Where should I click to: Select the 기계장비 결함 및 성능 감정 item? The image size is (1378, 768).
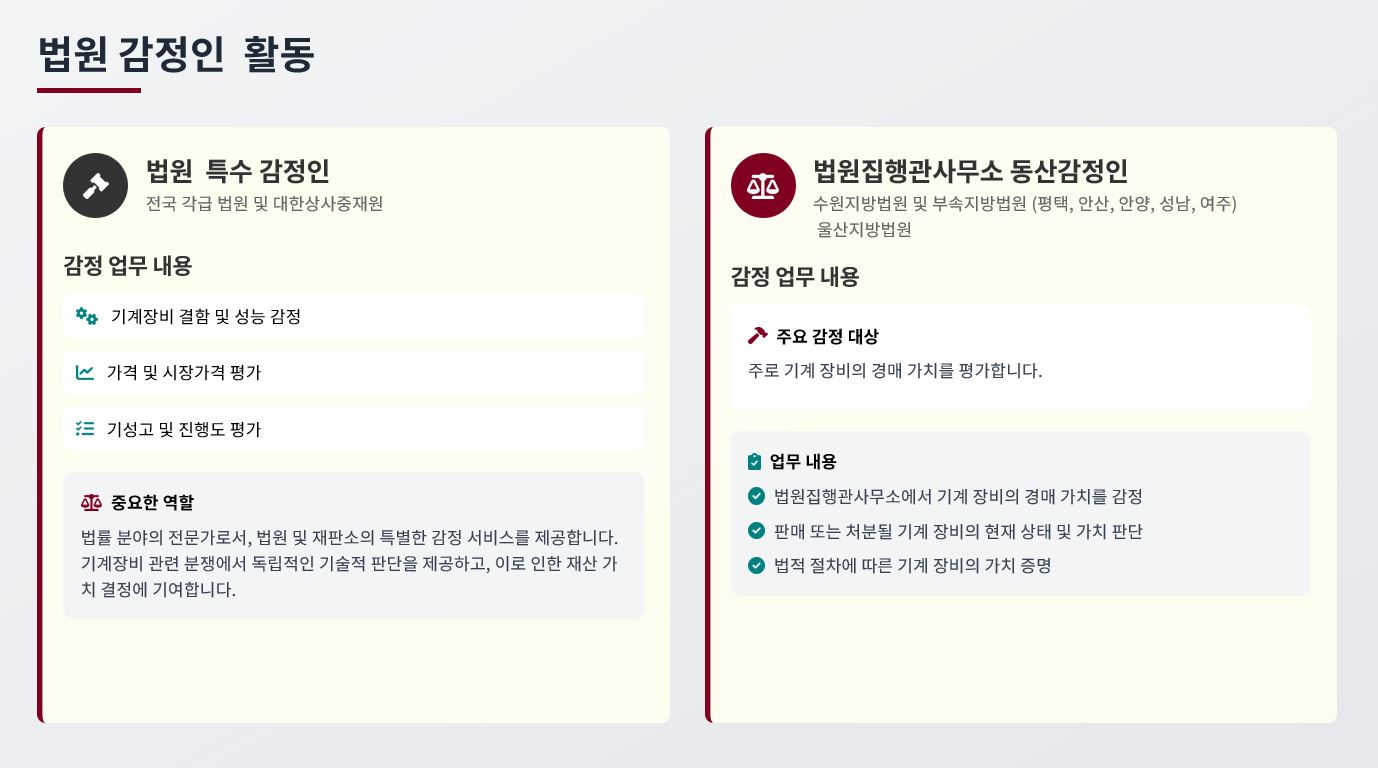[x=206, y=316]
